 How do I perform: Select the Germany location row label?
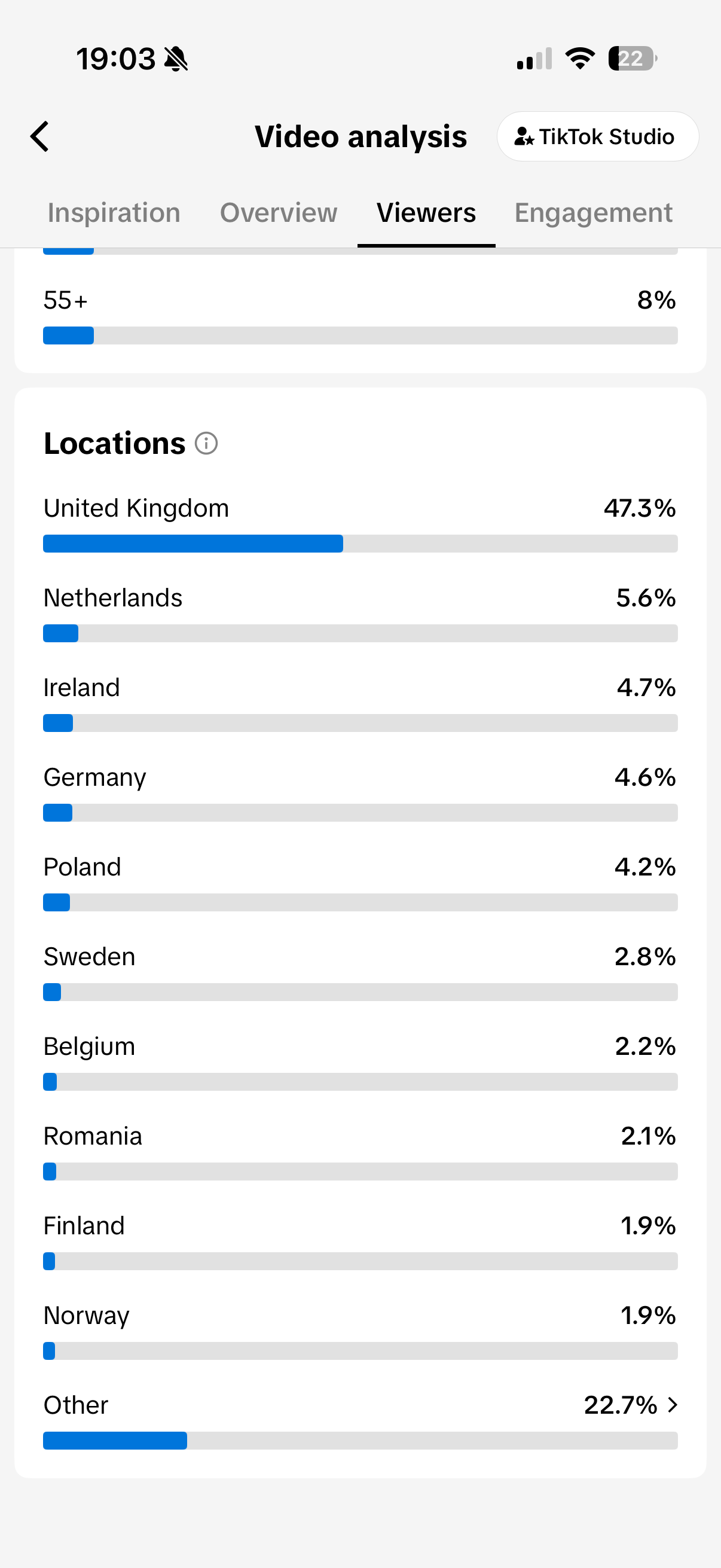pos(95,777)
